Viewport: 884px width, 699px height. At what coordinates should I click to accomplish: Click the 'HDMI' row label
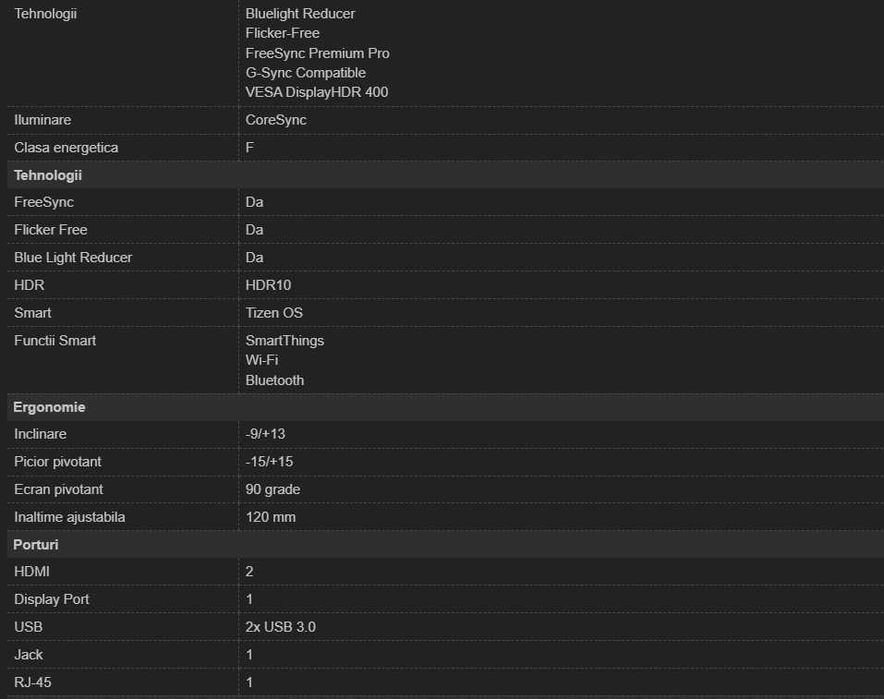tap(32, 572)
